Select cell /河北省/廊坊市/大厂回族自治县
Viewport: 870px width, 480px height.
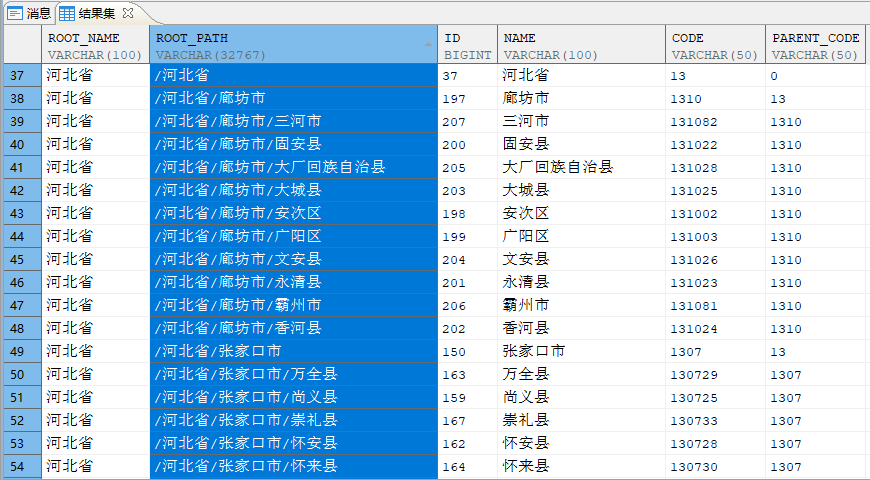pos(294,168)
